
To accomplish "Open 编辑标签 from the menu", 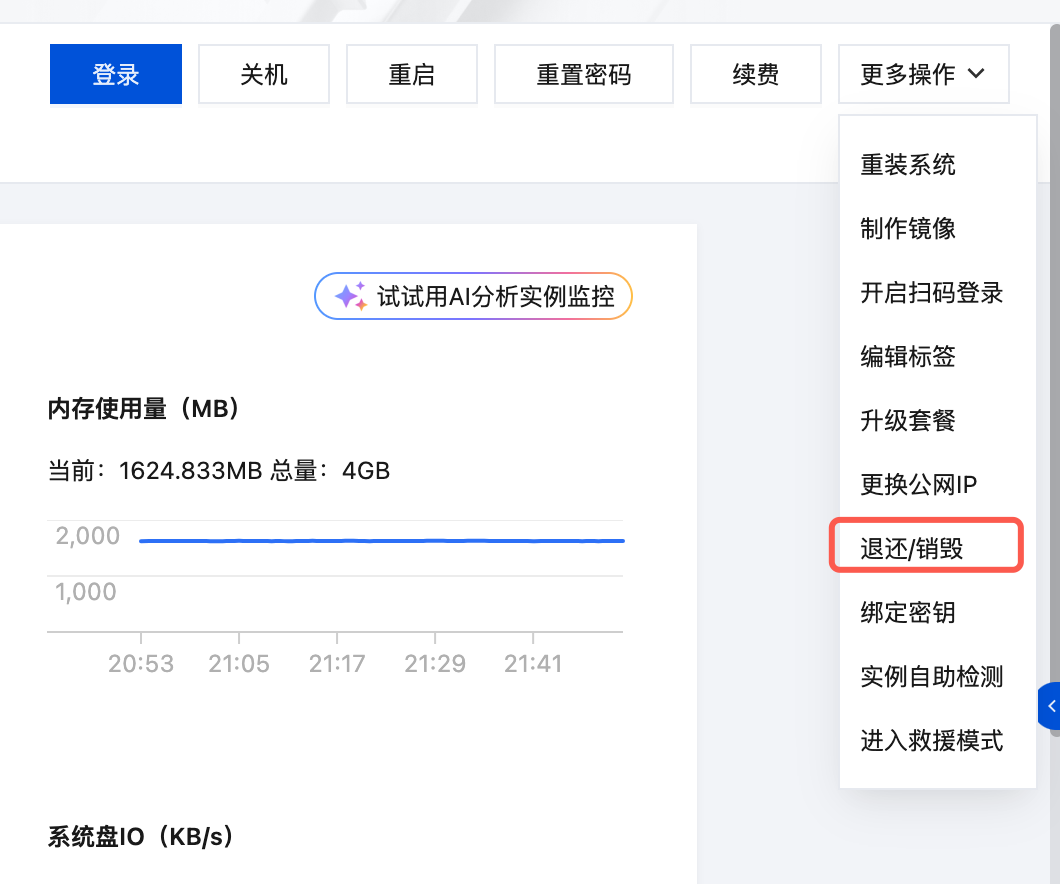I will point(908,356).
